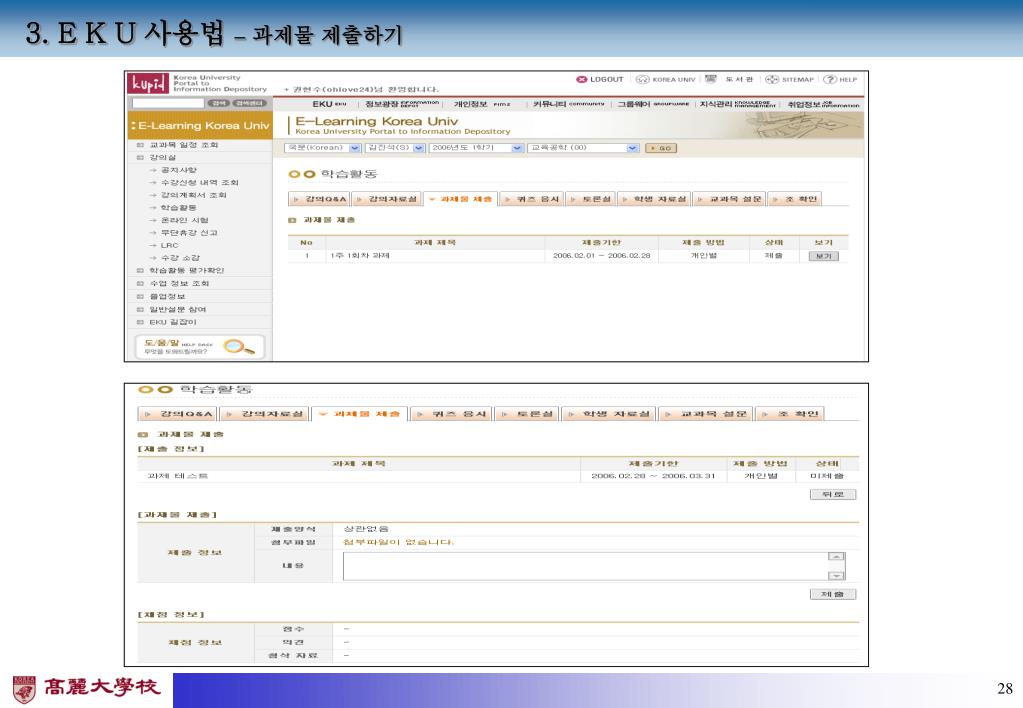Select 수강신청 내역 조회 in the sidebar

click(x=199, y=183)
